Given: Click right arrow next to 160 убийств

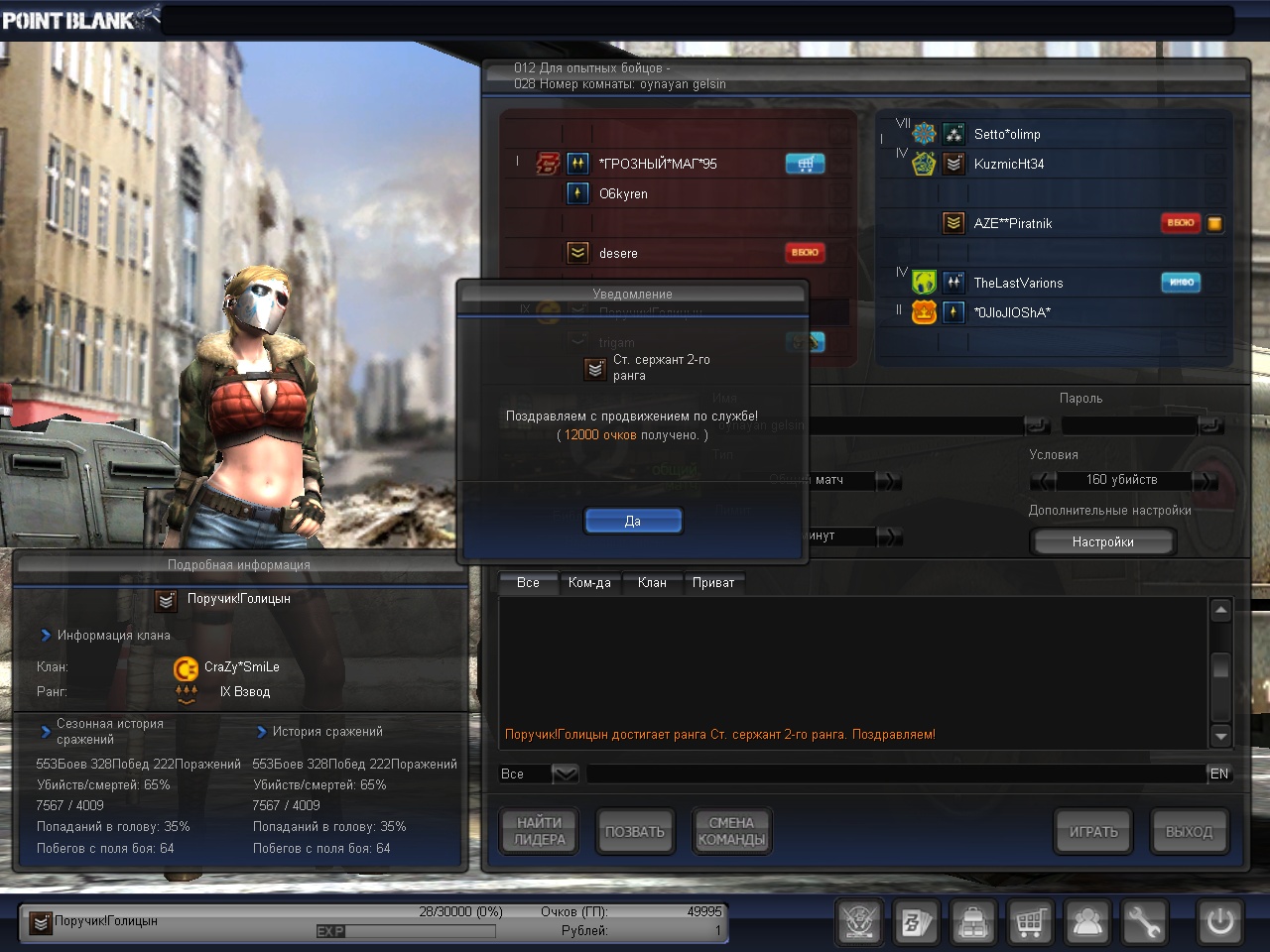Looking at the screenshot, I should tap(1204, 481).
